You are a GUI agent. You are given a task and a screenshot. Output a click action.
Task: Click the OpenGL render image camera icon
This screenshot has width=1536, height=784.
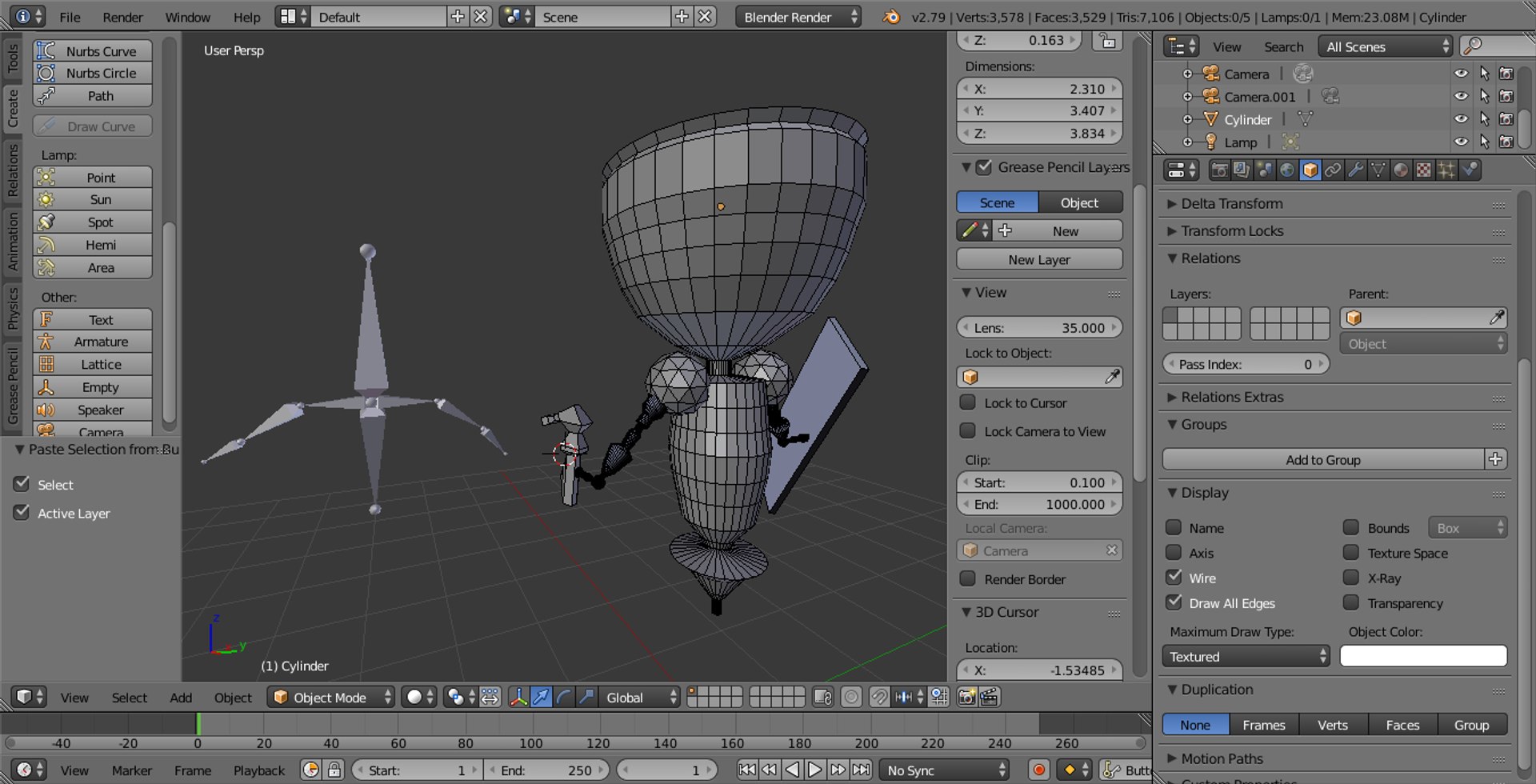tap(966, 697)
